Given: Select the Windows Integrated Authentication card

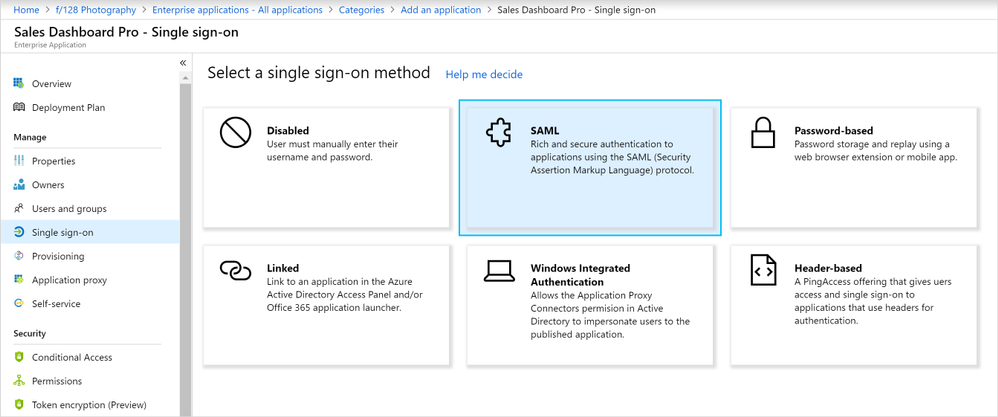Looking at the screenshot, I should pos(590,305).
